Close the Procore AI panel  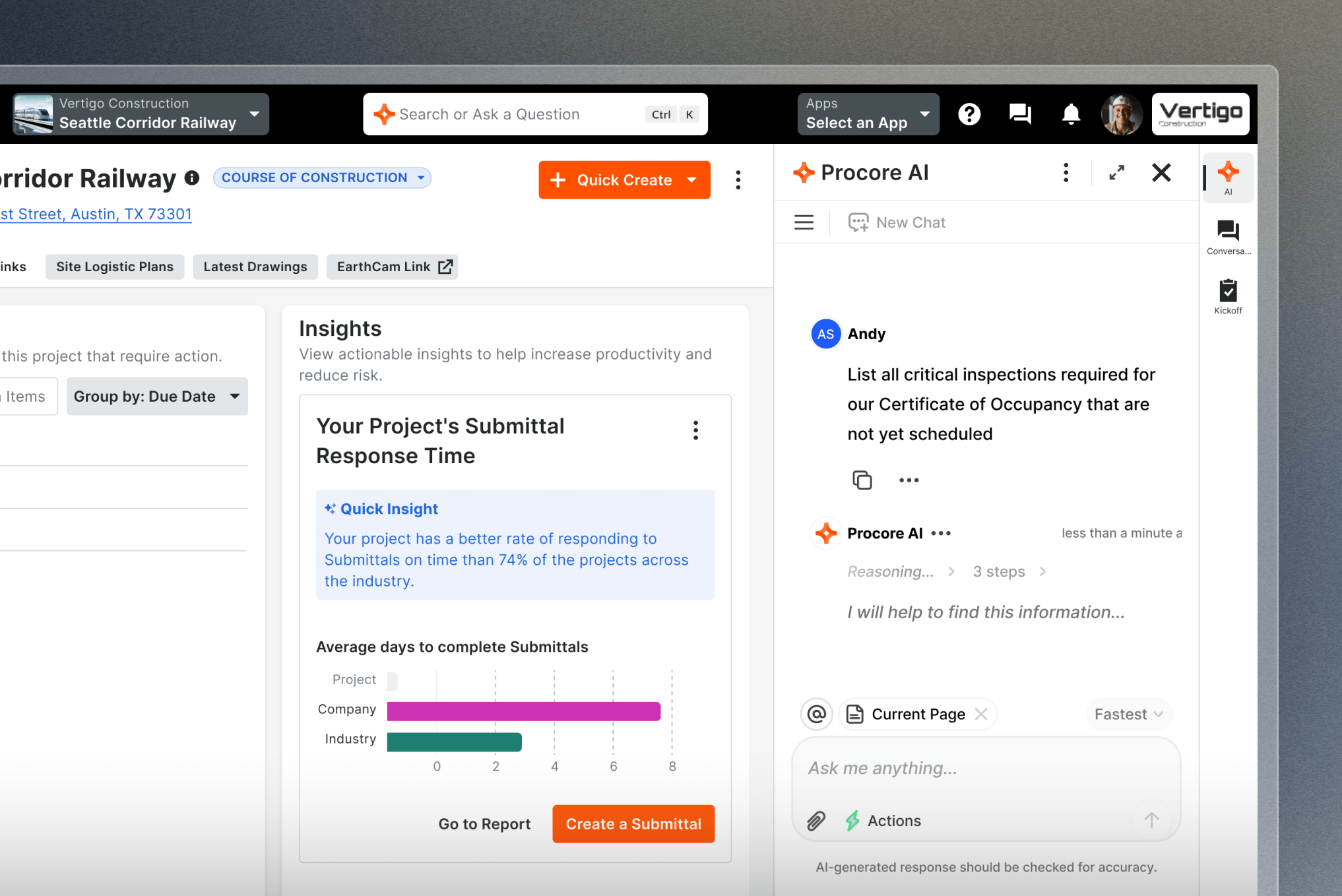point(1161,173)
